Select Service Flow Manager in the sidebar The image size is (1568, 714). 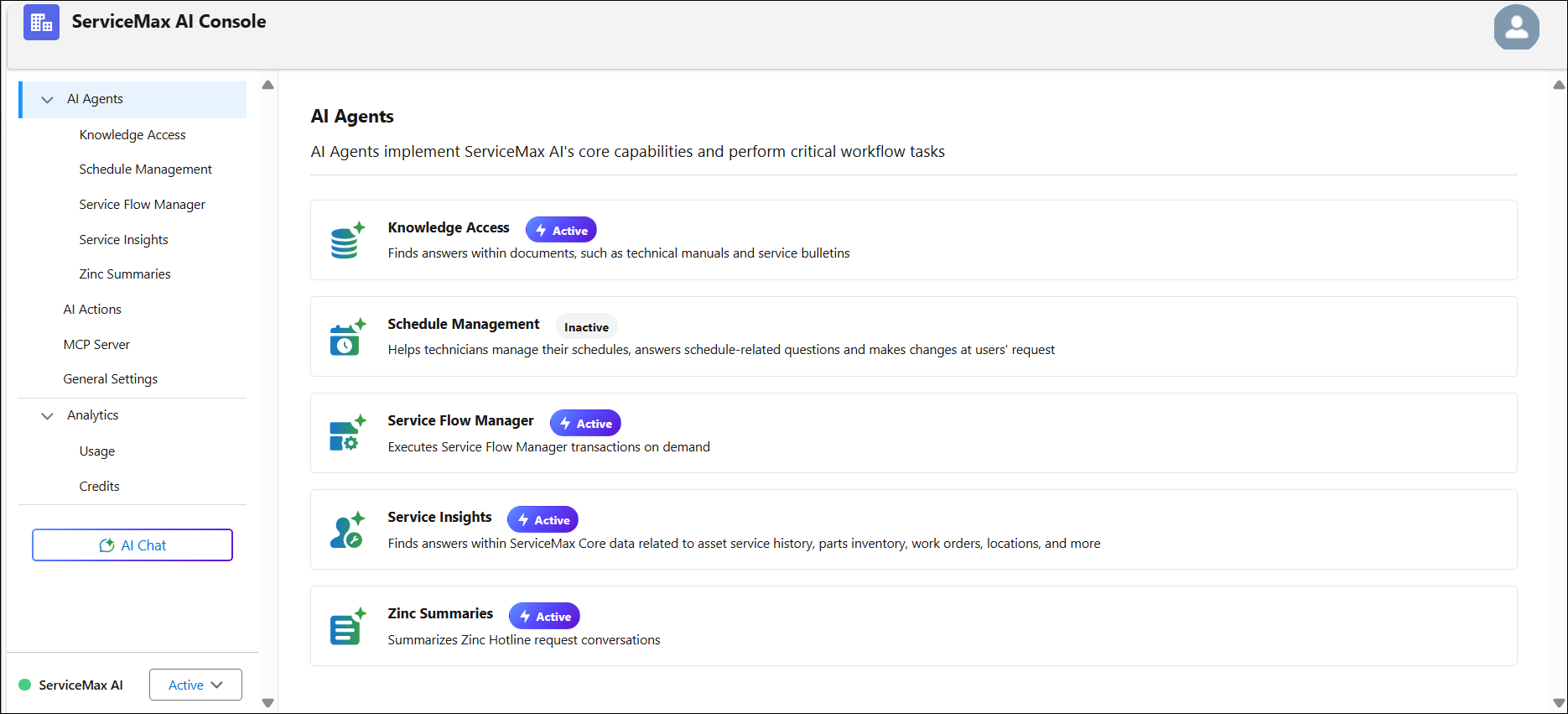coord(142,204)
